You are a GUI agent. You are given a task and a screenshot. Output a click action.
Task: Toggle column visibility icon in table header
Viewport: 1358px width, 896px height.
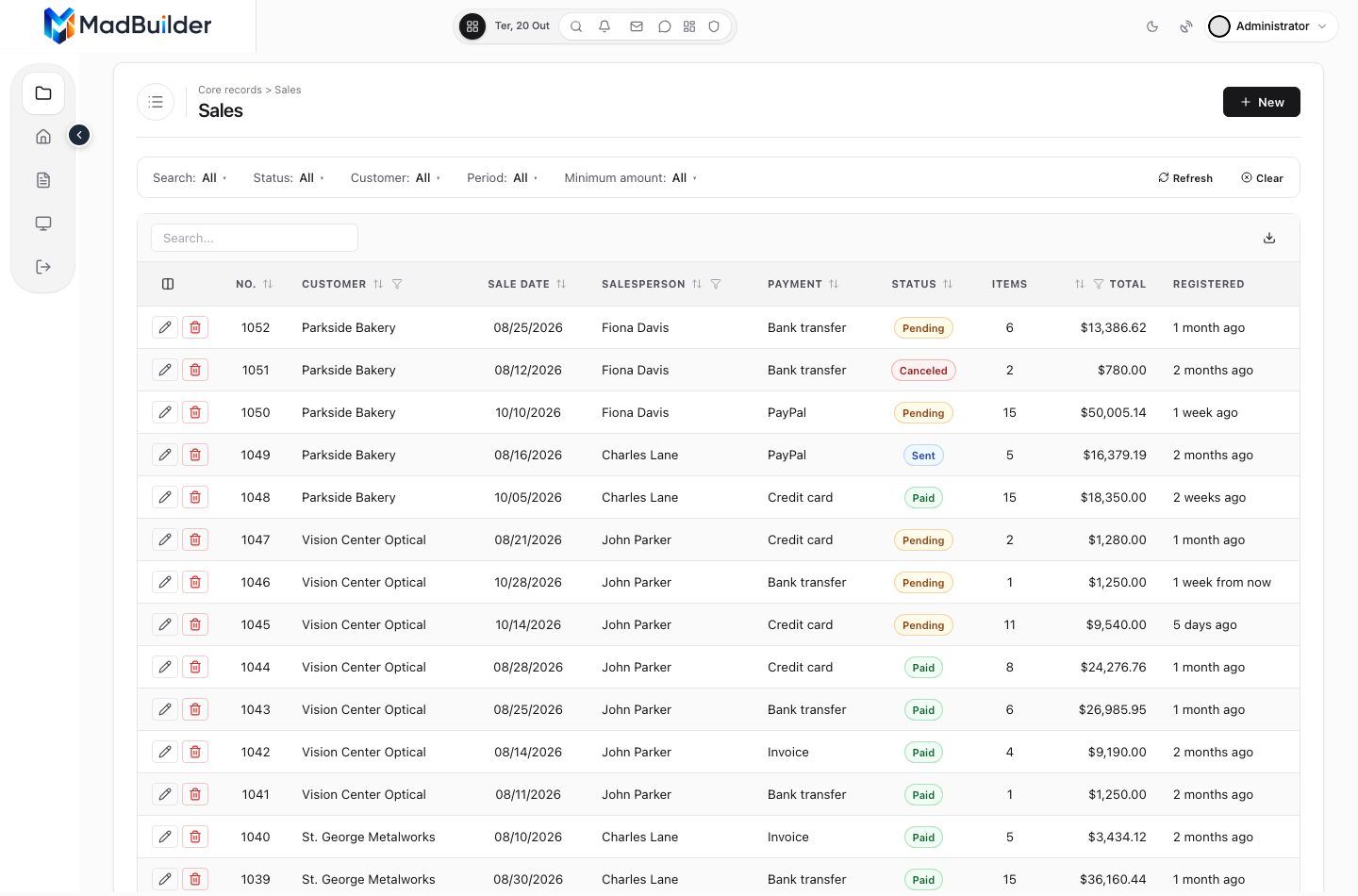pyautogui.click(x=168, y=284)
